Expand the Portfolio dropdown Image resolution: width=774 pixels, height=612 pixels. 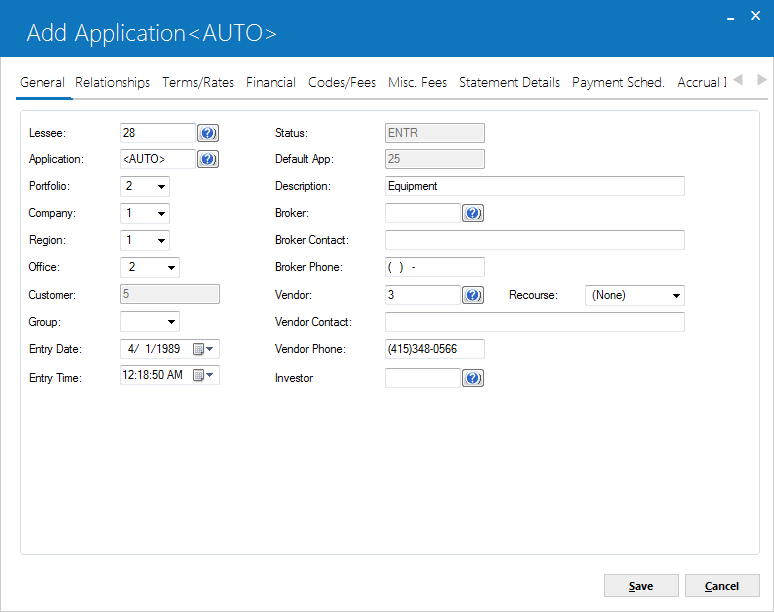click(161, 187)
